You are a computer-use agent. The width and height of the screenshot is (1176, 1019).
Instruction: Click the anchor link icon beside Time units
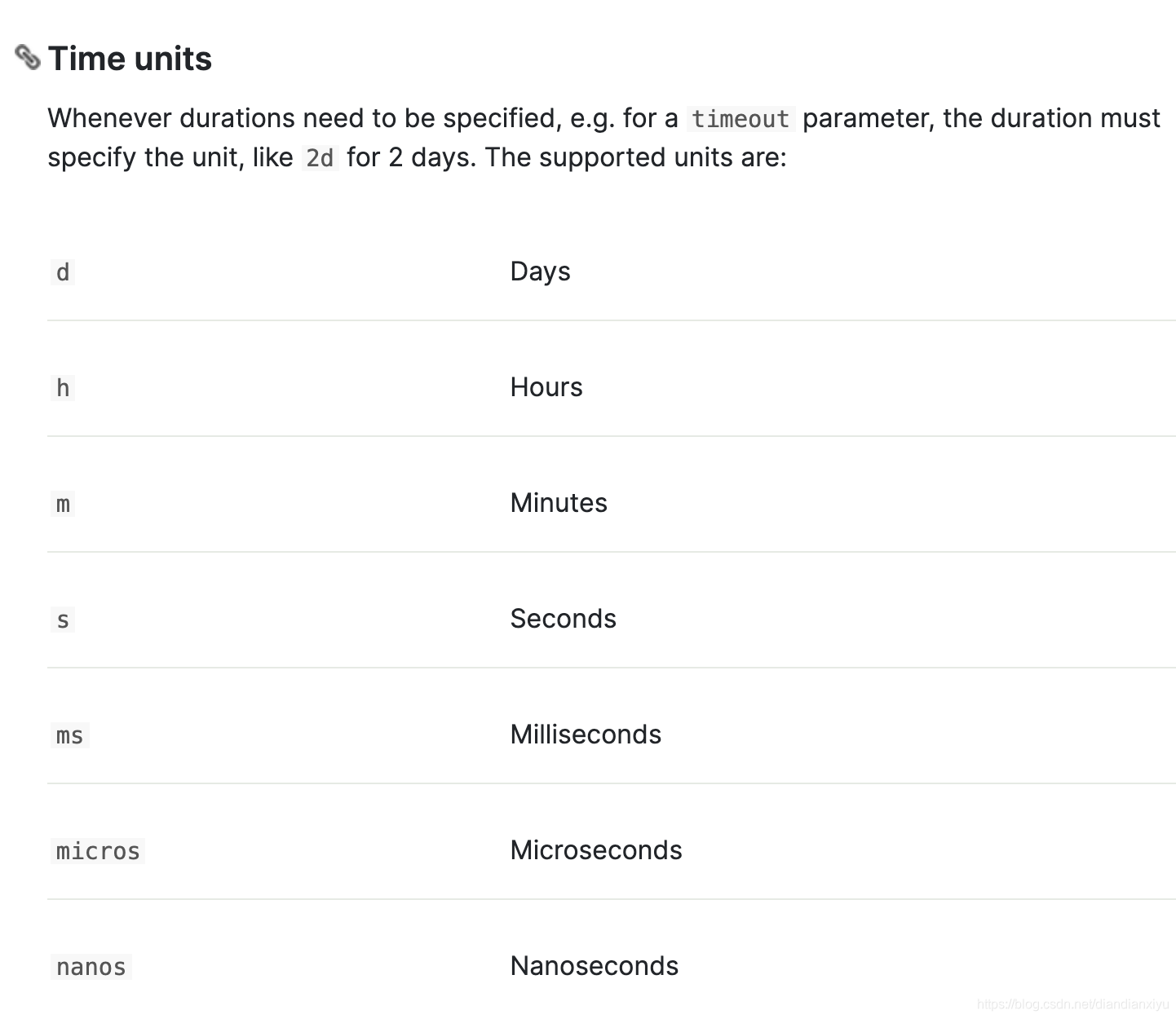28,58
